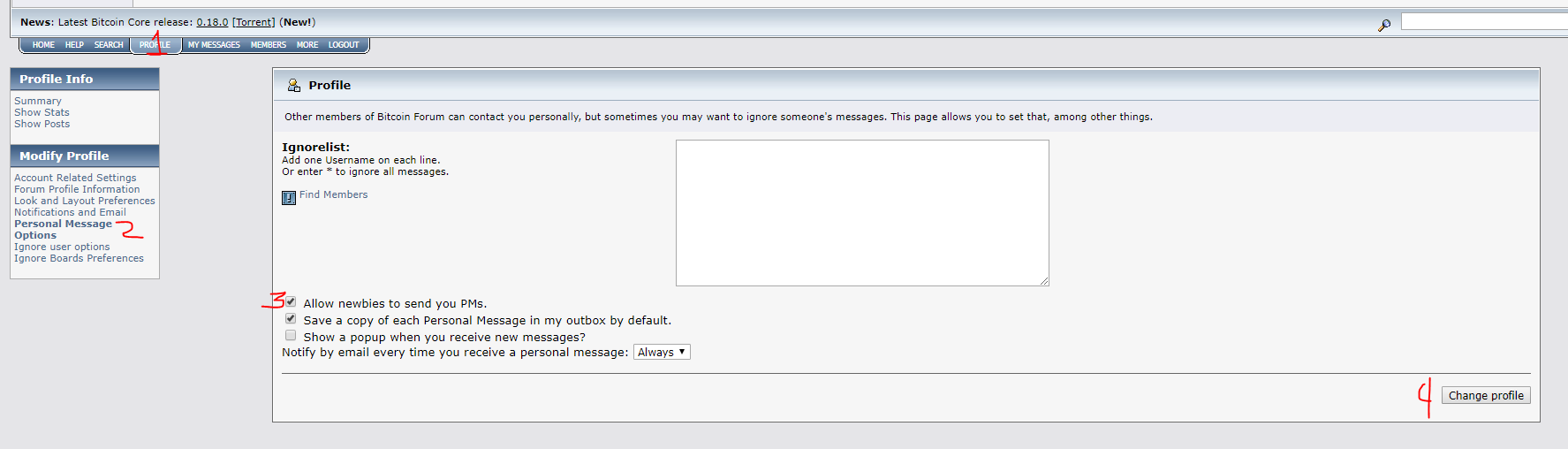This screenshot has width=1568, height=449.
Task: Open the MY MESSAGES tab
Action: 214,45
